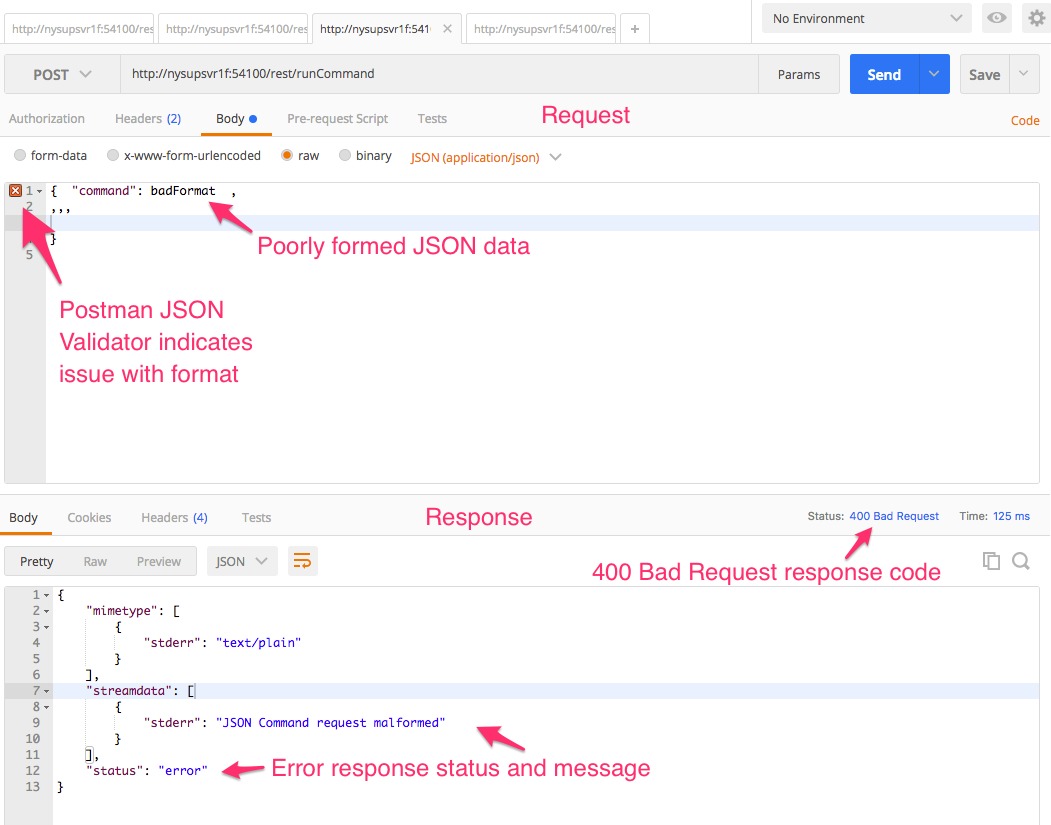
Task: Open the POST method dropdown
Action: click(x=62, y=75)
